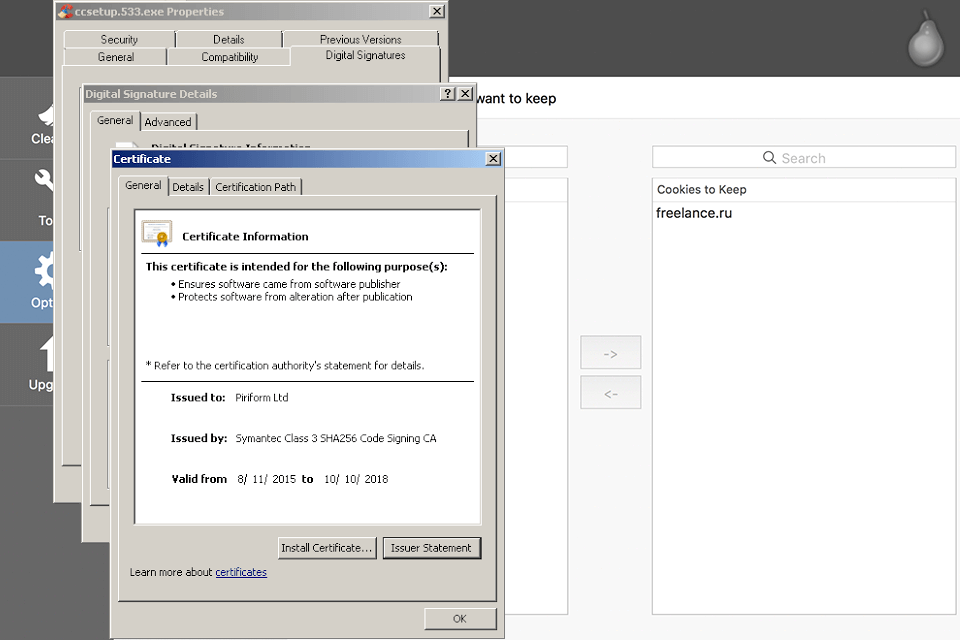Open the certificates learn more link
960x640 pixels.
click(x=243, y=572)
